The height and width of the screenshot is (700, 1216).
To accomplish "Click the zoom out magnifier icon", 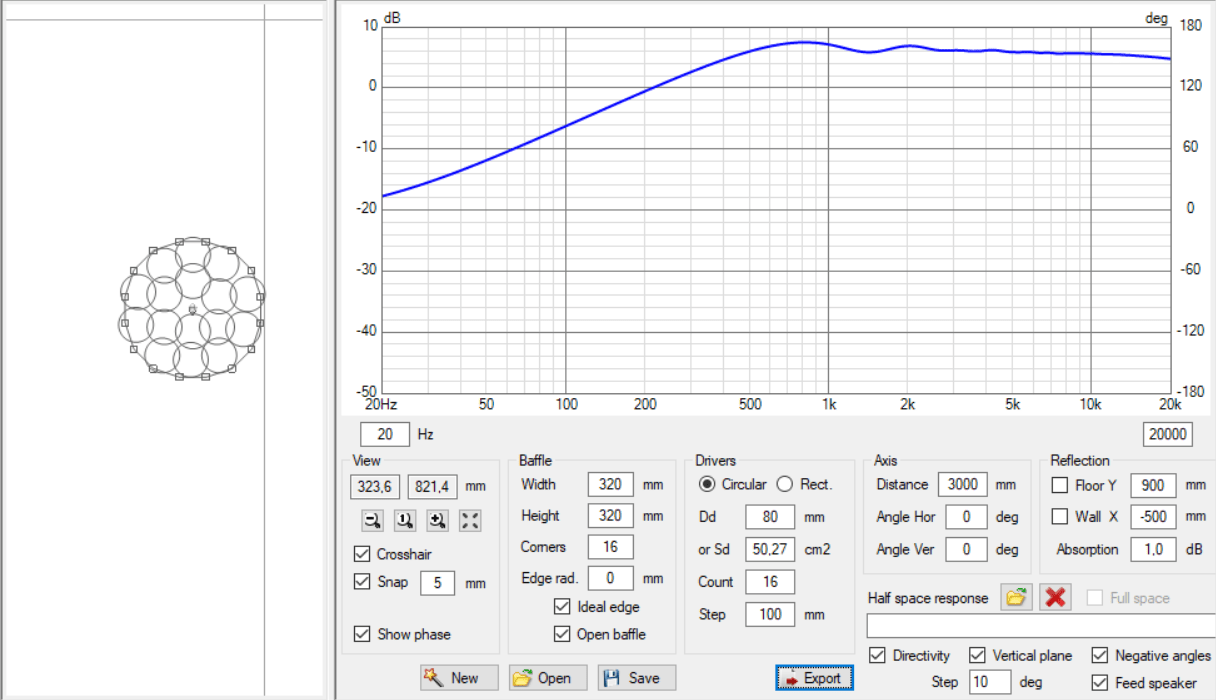I will pos(372,520).
